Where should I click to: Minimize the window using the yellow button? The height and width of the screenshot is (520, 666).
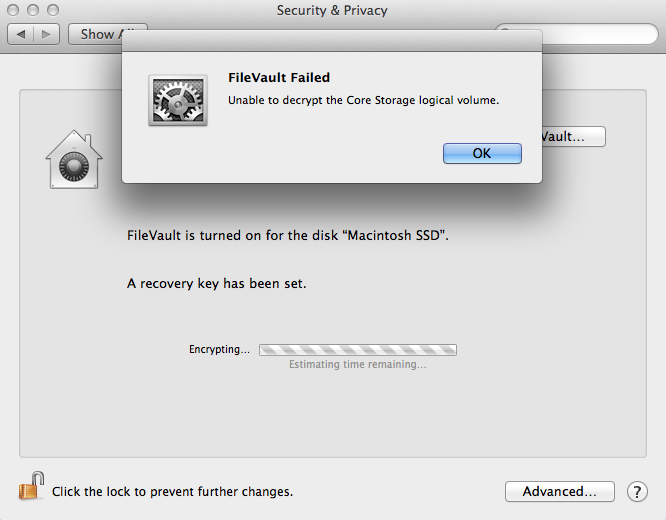click(x=33, y=10)
